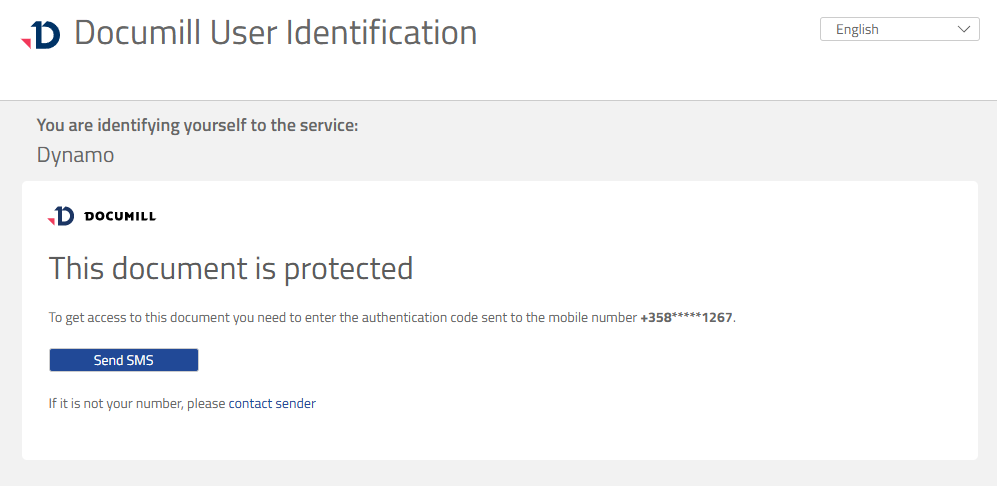This screenshot has width=997, height=486.
Task: Follow the contact sender link
Action: tap(272, 404)
